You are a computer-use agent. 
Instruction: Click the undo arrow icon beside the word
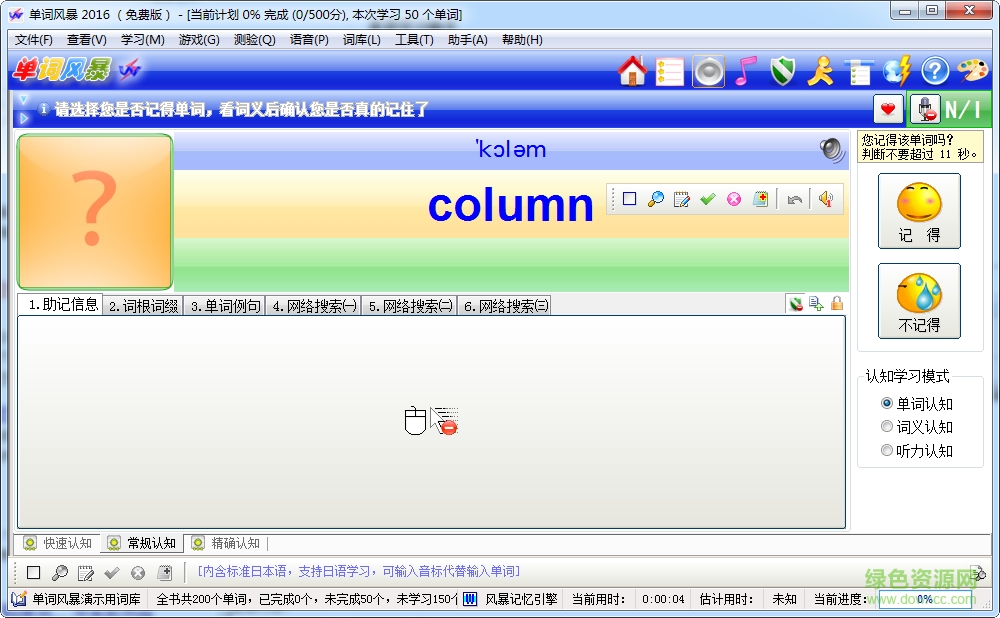click(x=795, y=198)
